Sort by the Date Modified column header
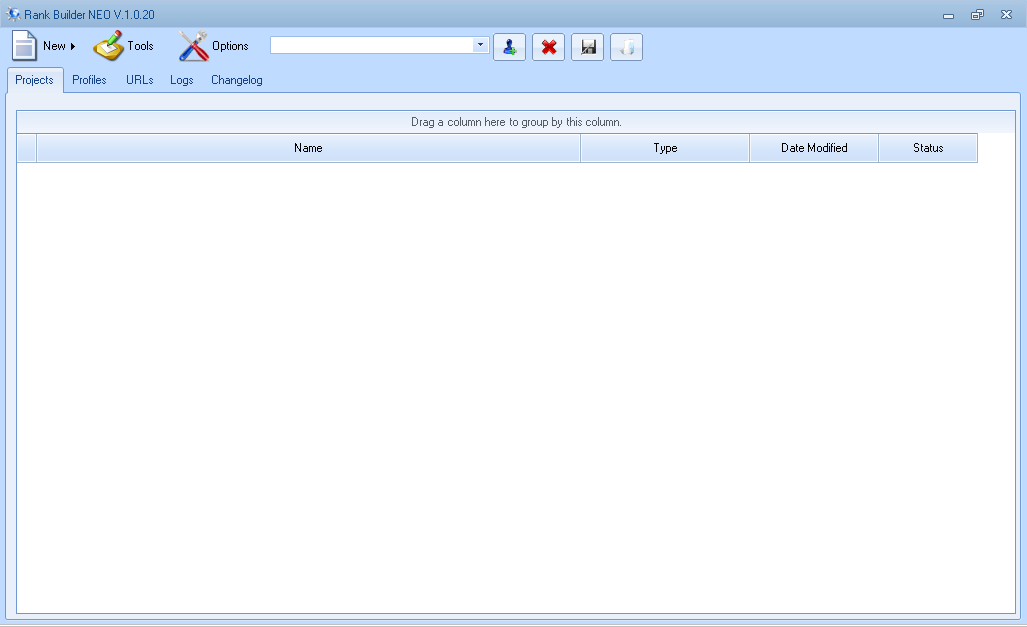The width and height of the screenshot is (1027, 627). pos(813,147)
